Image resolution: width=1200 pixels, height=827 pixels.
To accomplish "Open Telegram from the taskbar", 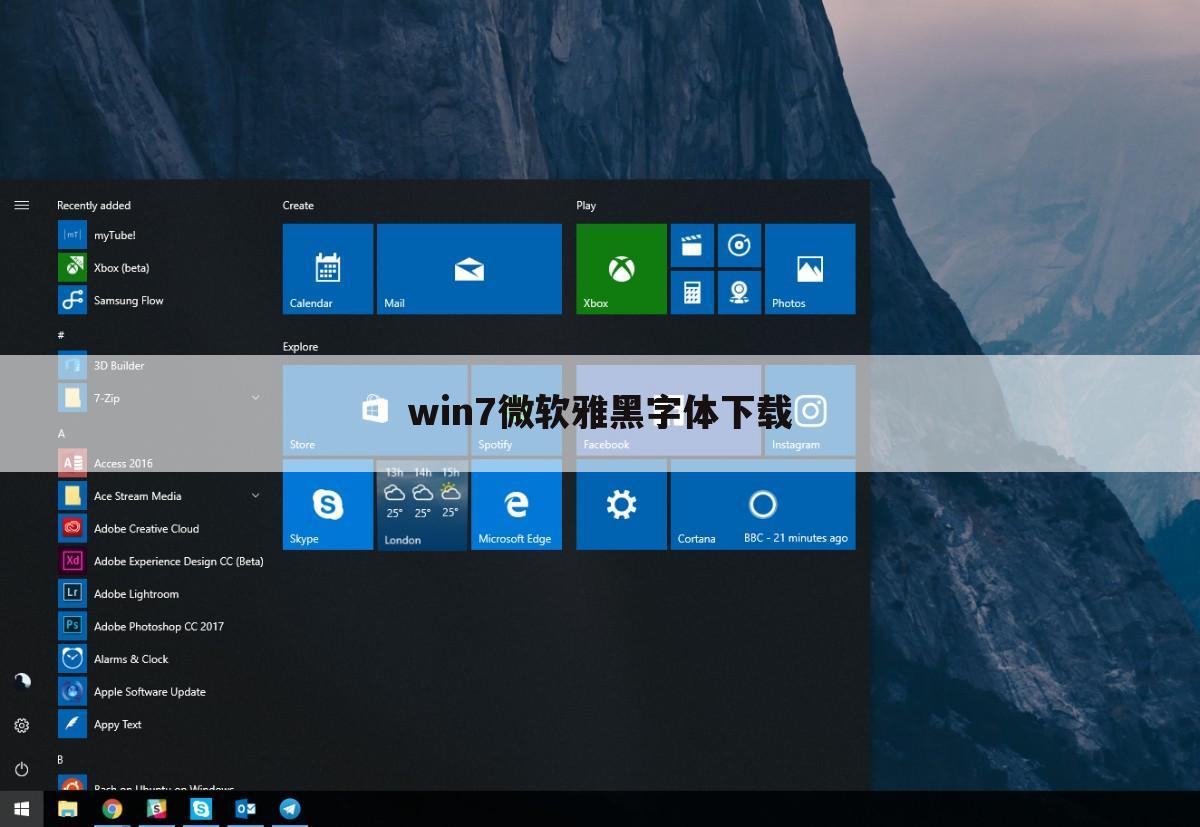I will [290, 808].
